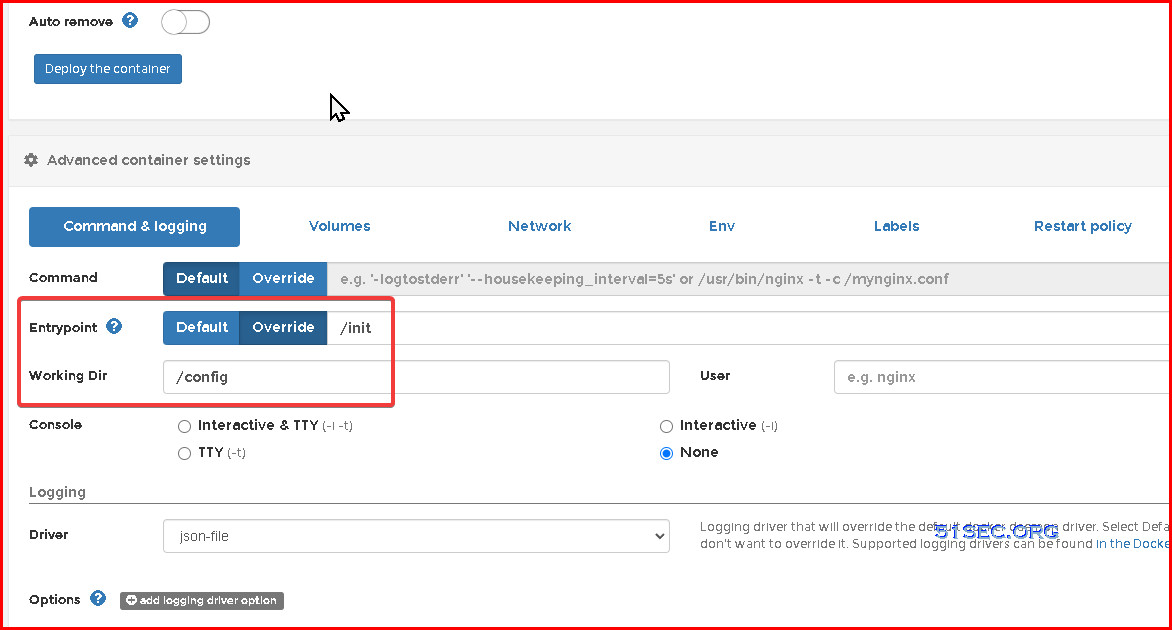
Task: Select Interactive & TTY console option
Action: [x=185, y=426]
